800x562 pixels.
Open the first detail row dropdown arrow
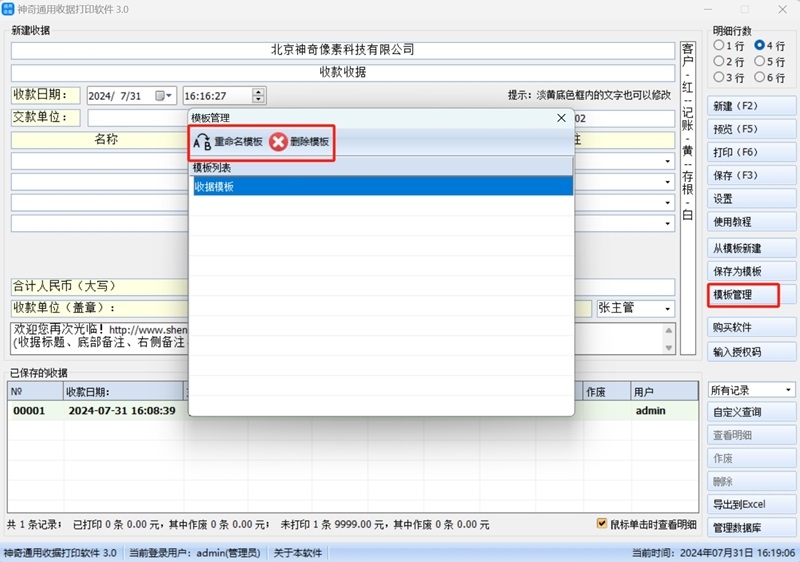[667, 161]
